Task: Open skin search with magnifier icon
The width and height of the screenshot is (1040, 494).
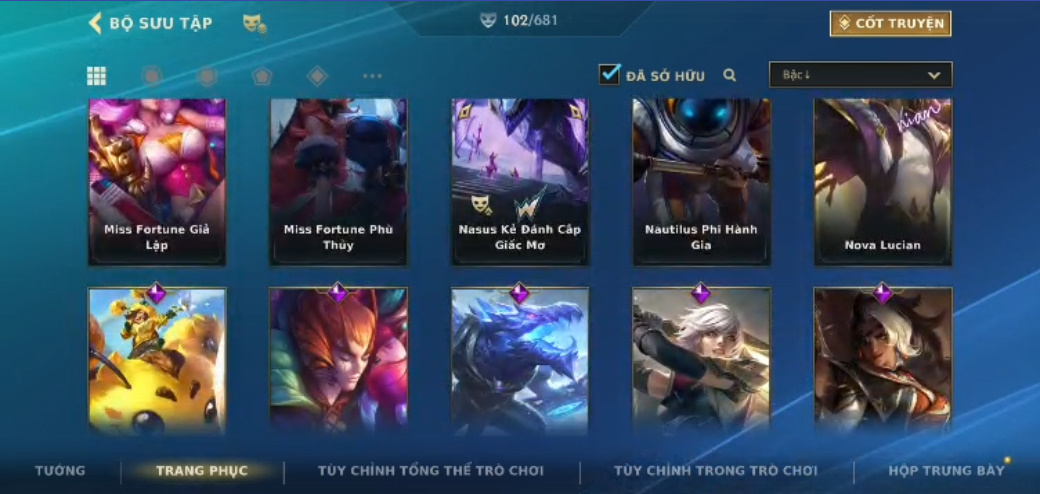Action: tap(730, 76)
